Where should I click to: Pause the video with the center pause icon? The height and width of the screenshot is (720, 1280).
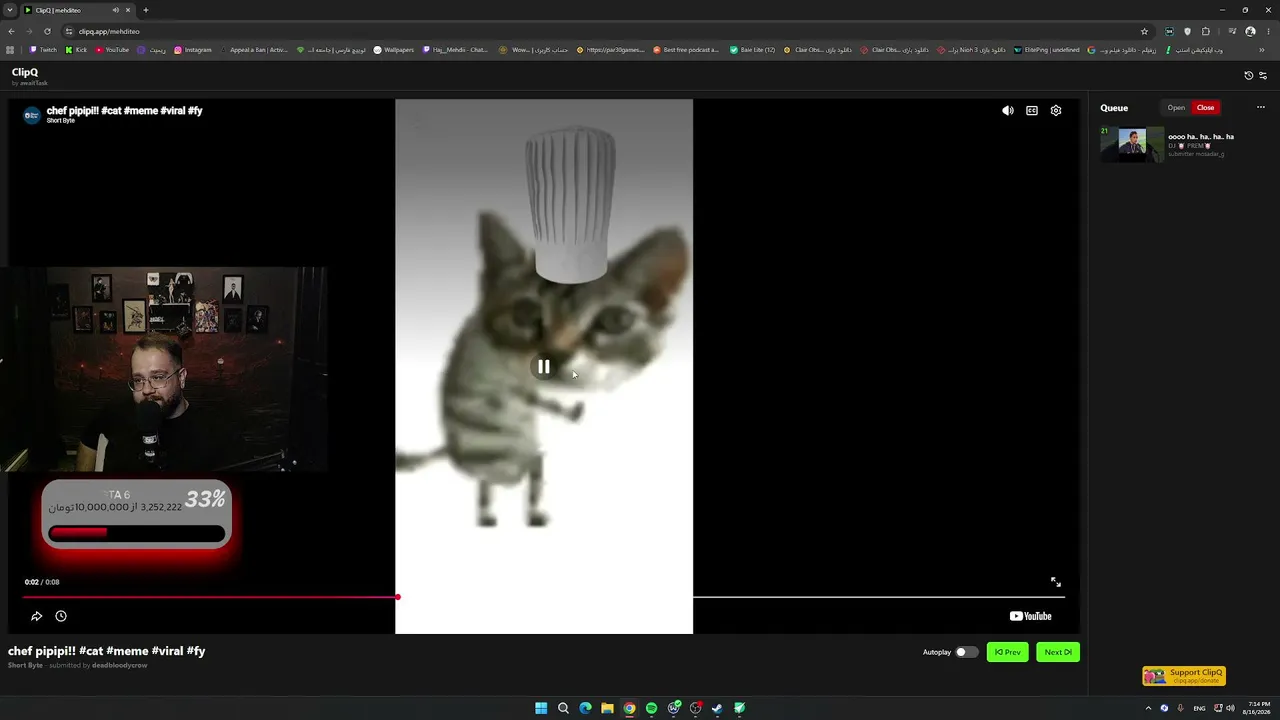[544, 367]
